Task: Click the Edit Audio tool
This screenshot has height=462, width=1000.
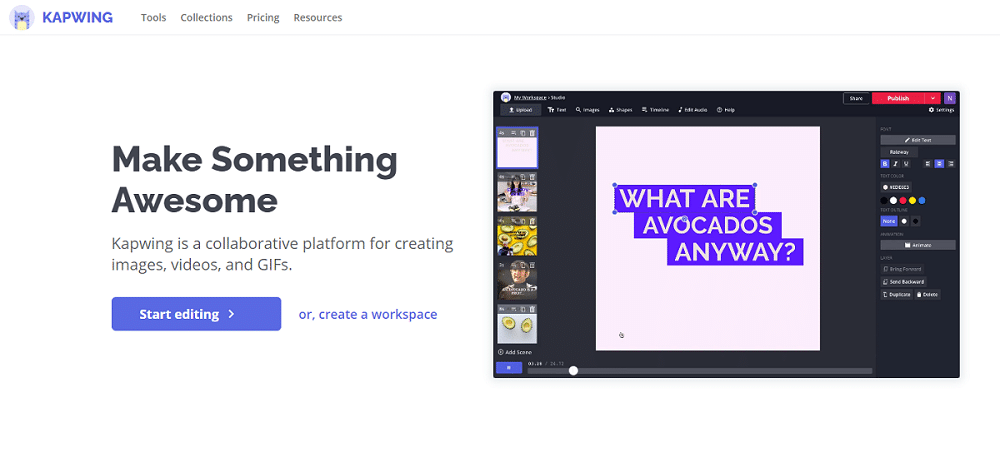Action: pyautogui.click(x=694, y=110)
